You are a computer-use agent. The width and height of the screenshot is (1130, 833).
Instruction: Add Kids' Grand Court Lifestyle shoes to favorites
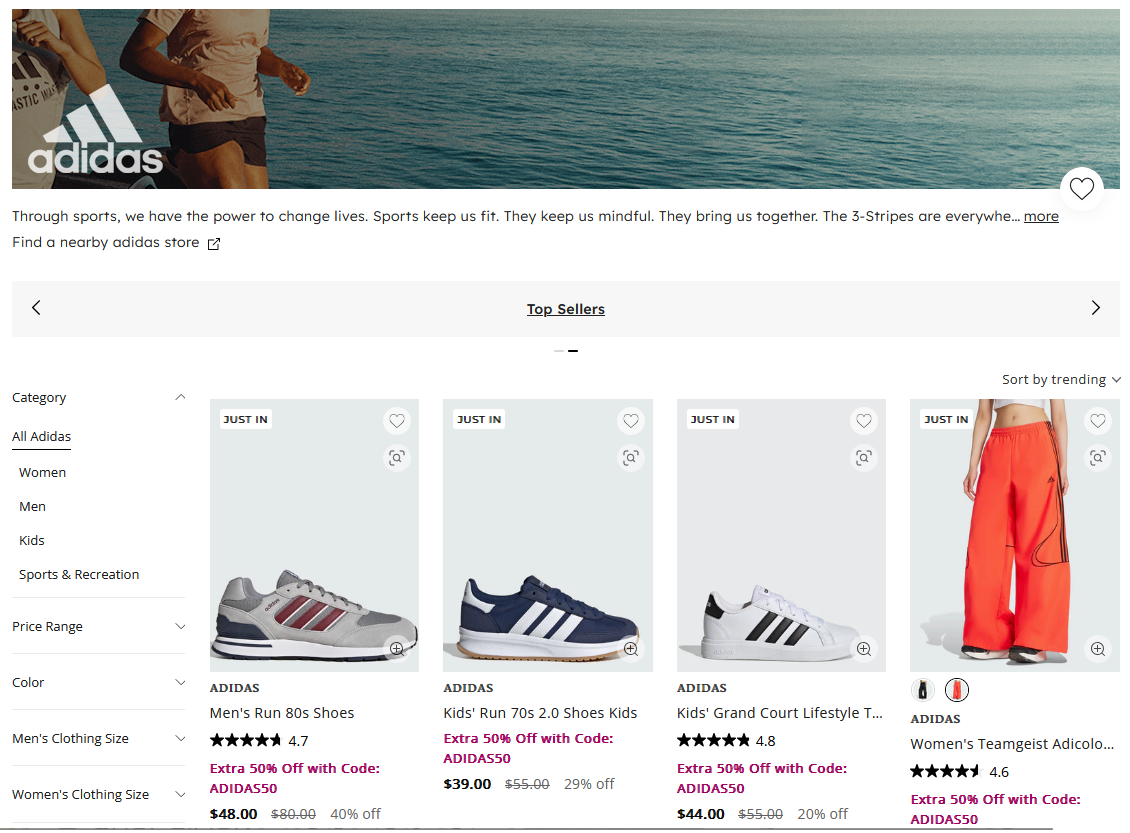point(864,420)
